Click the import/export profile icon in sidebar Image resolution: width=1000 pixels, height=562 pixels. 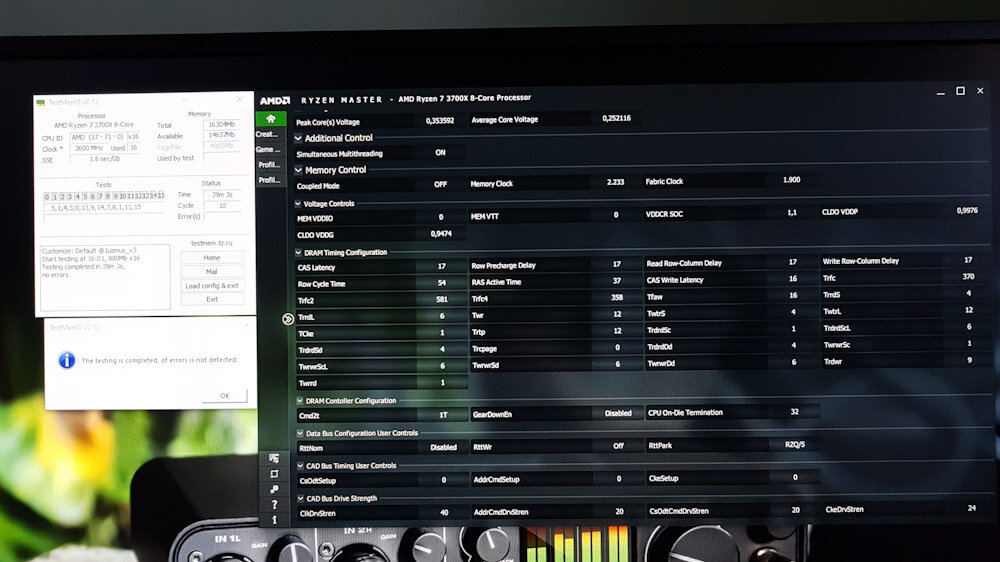tap(274, 458)
